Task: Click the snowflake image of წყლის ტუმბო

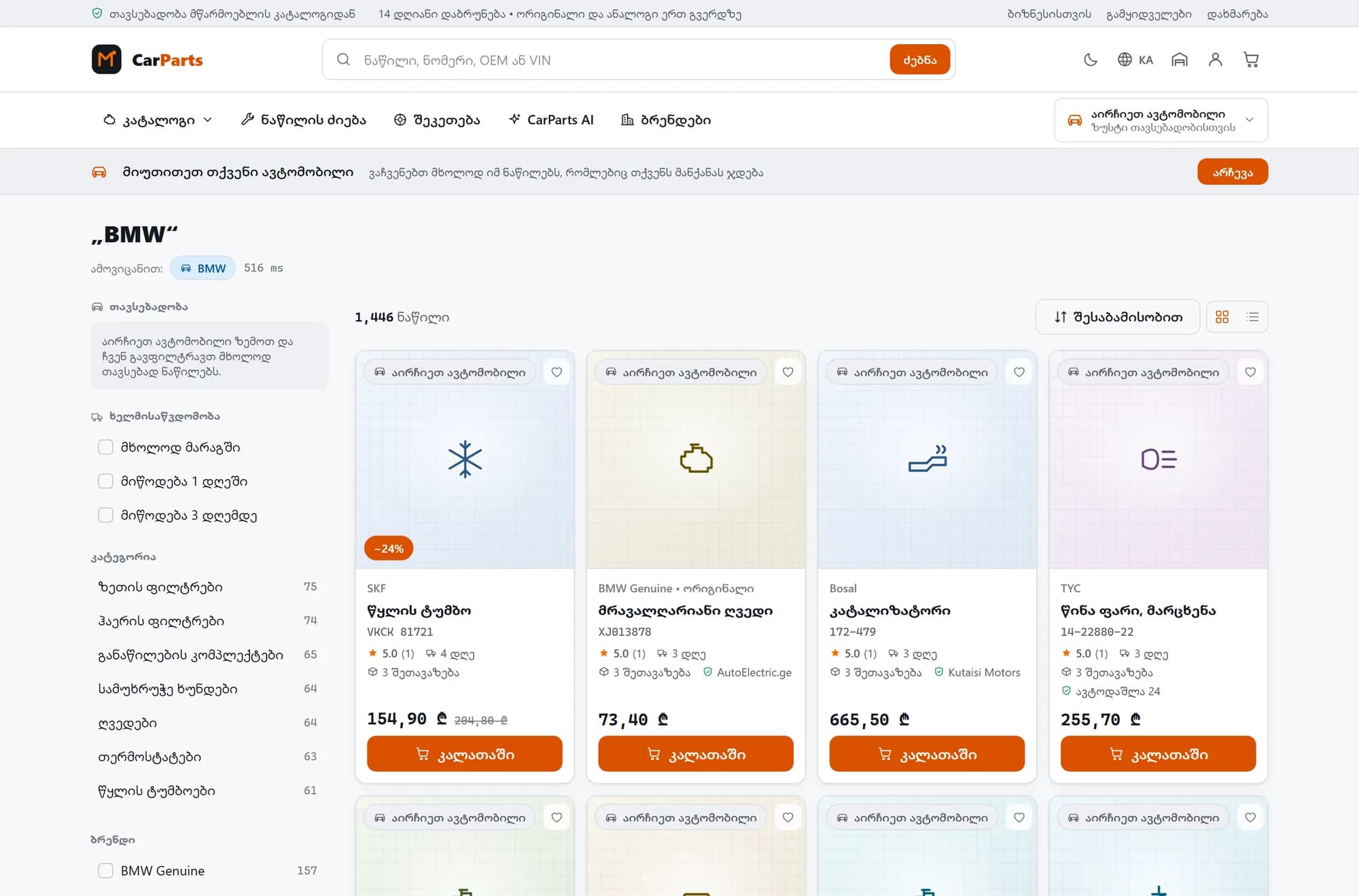Action: 465,459
